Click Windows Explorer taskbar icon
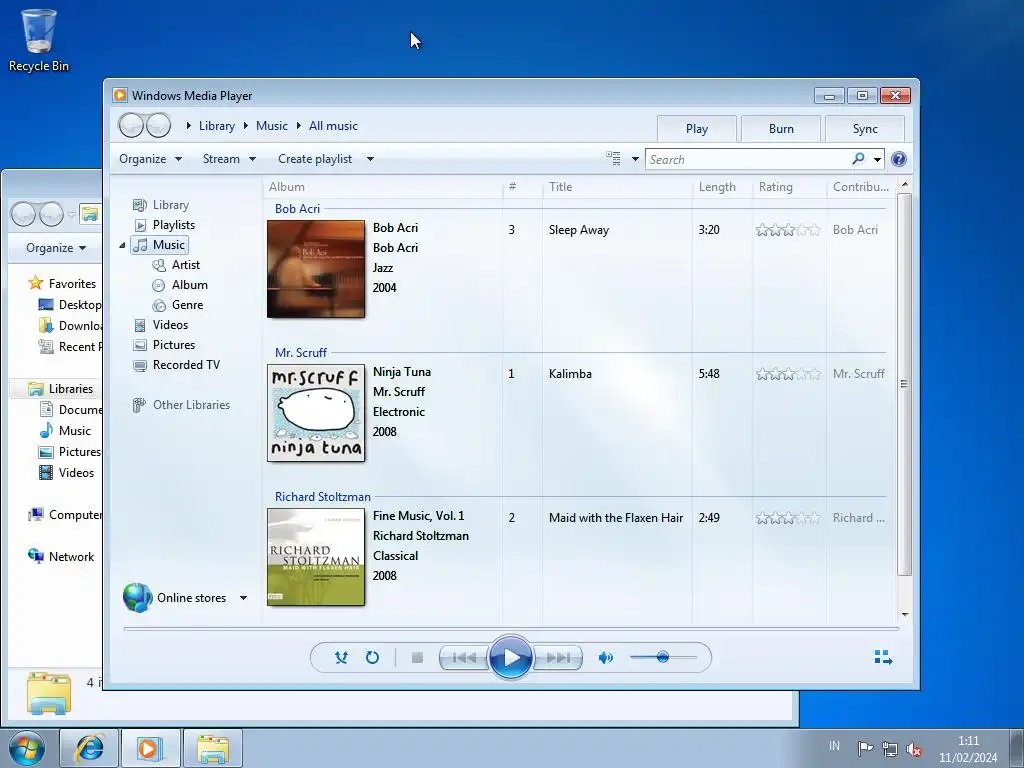This screenshot has height=768, width=1024. click(213, 748)
